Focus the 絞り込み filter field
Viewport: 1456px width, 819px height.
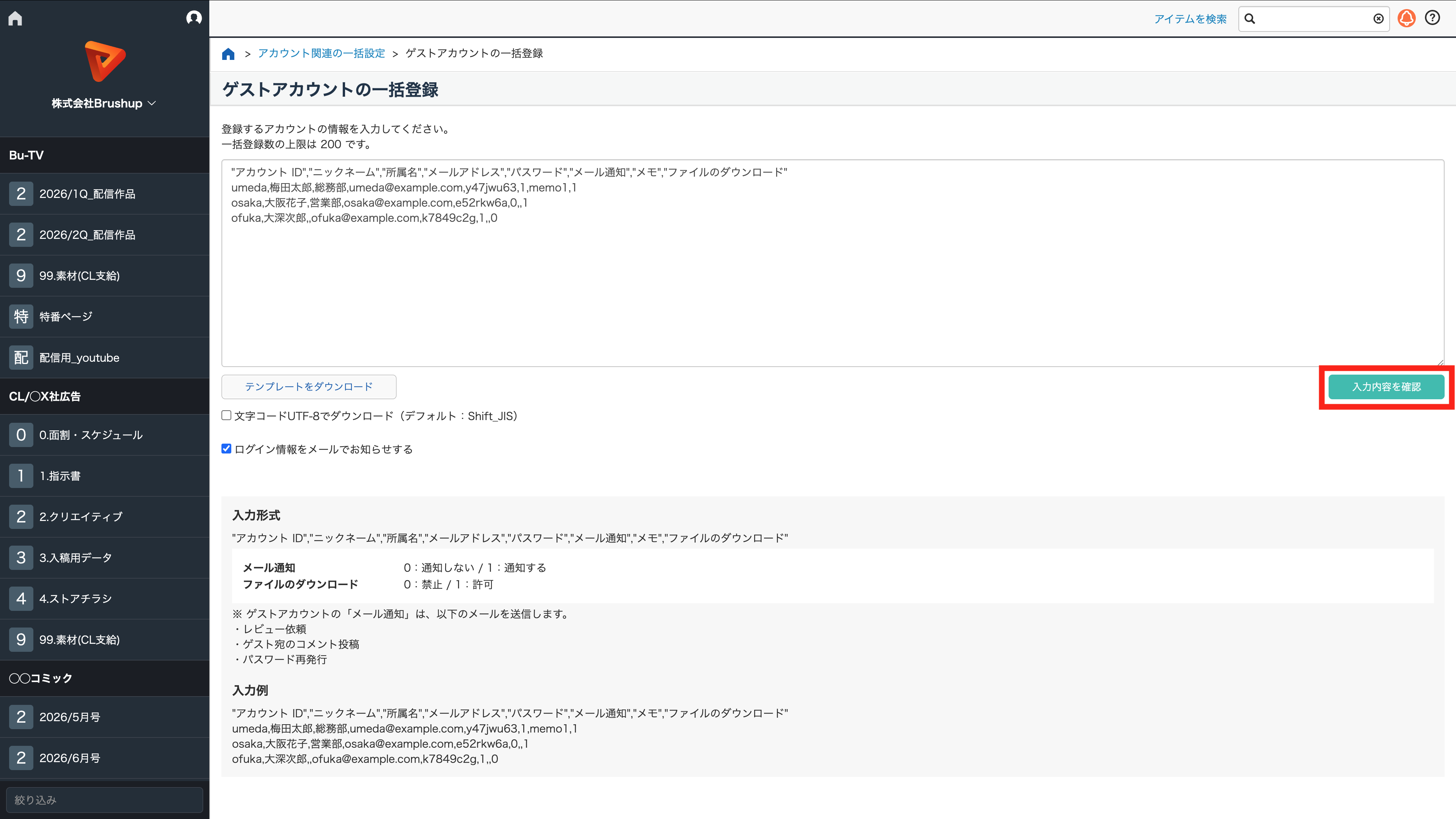pyautogui.click(x=105, y=800)
